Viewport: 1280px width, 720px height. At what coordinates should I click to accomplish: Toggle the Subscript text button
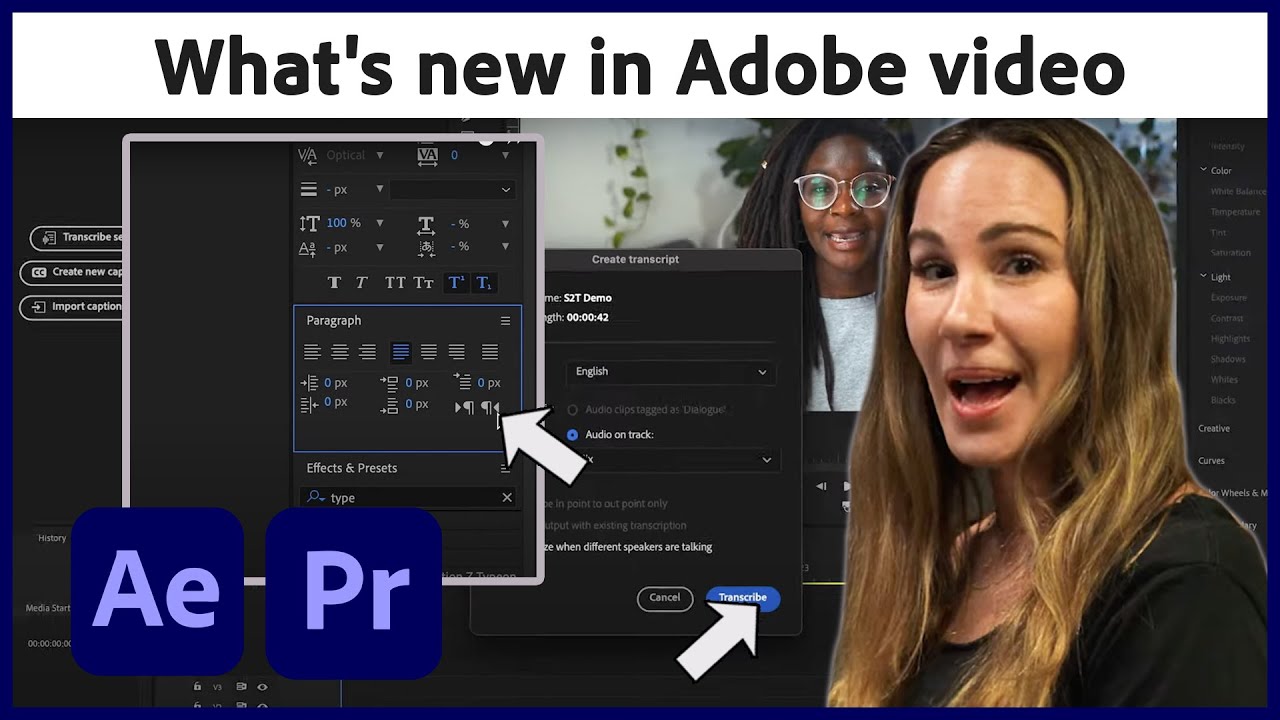[484, 283]
